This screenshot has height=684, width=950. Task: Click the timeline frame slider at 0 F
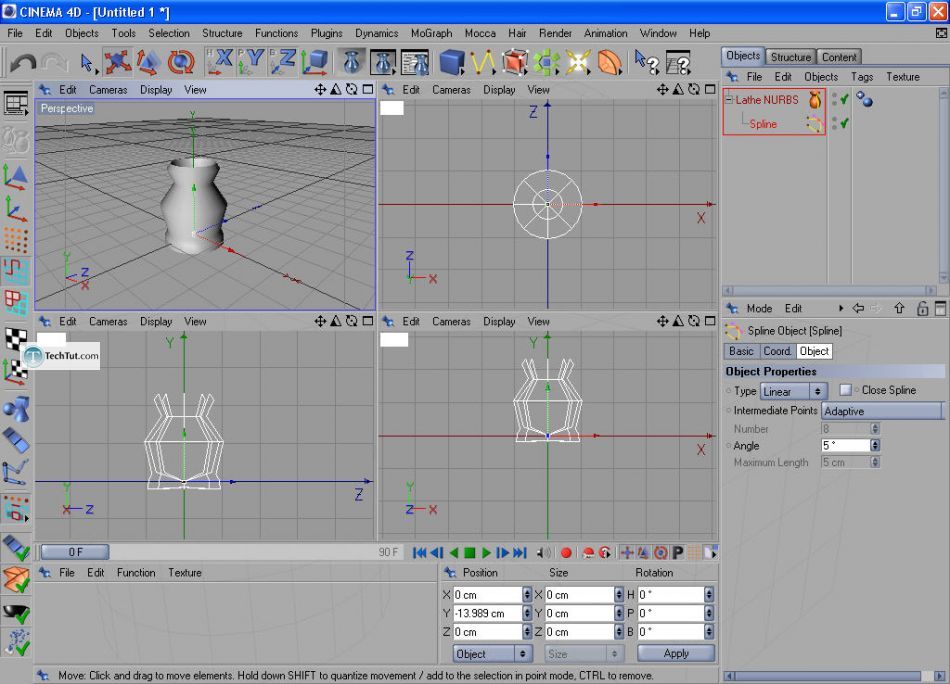coord(76,552)
